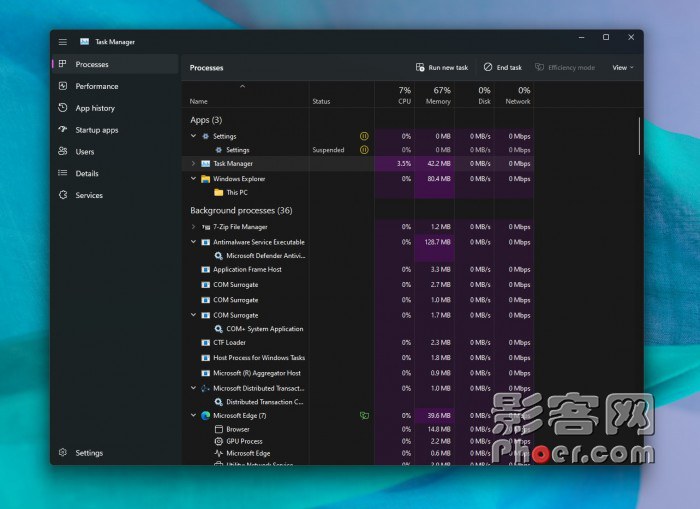Click the End task button
Screen dimensions: 700x509
(x=503, y=67)
